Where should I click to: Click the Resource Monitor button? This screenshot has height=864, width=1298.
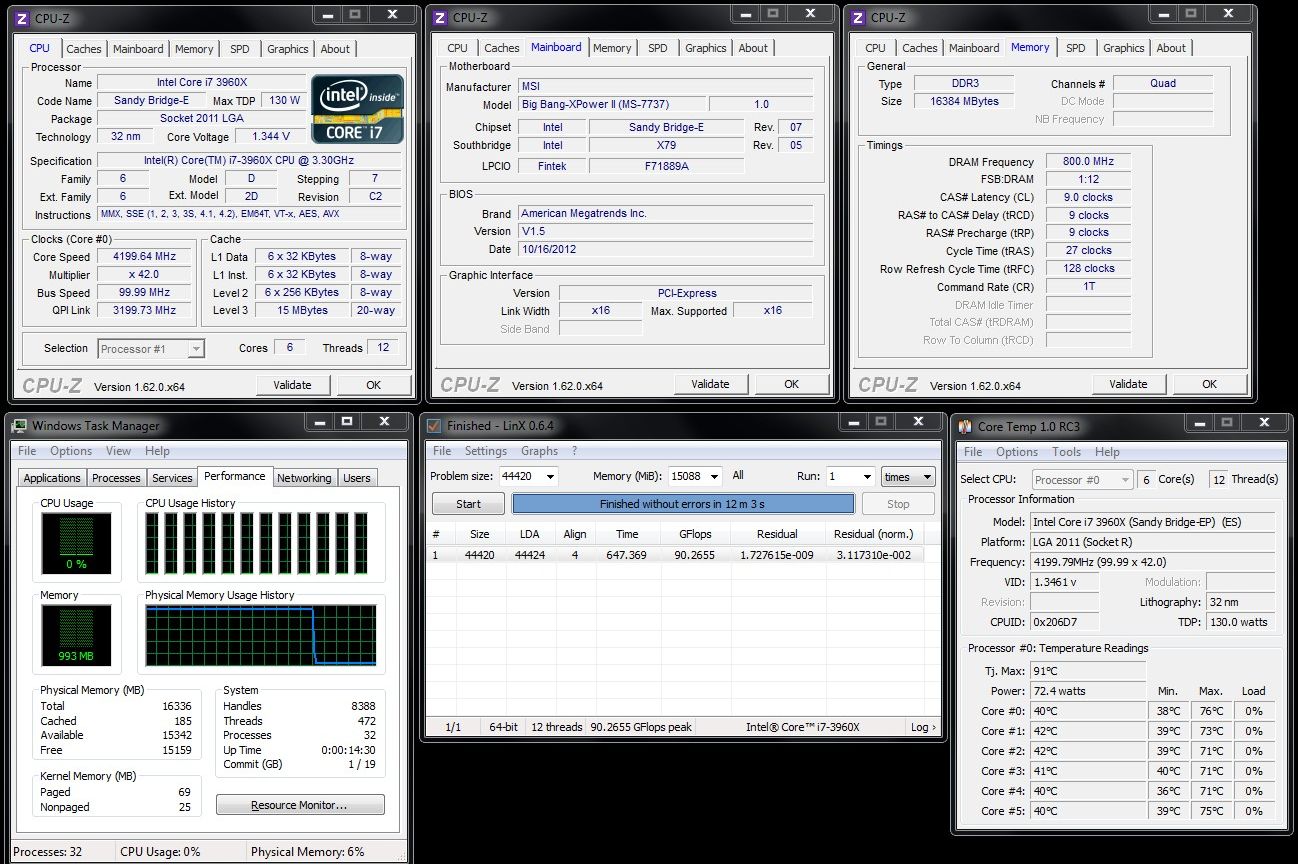click(300, 805)
